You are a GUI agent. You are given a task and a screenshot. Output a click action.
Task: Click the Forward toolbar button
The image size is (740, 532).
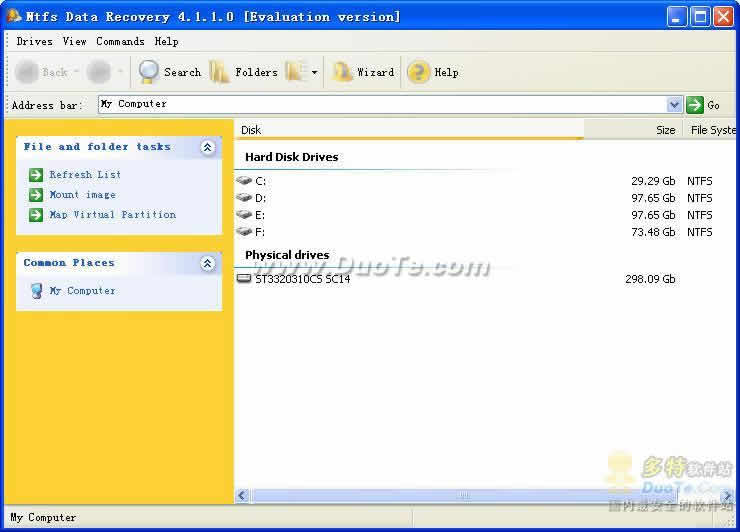(99, 72)
